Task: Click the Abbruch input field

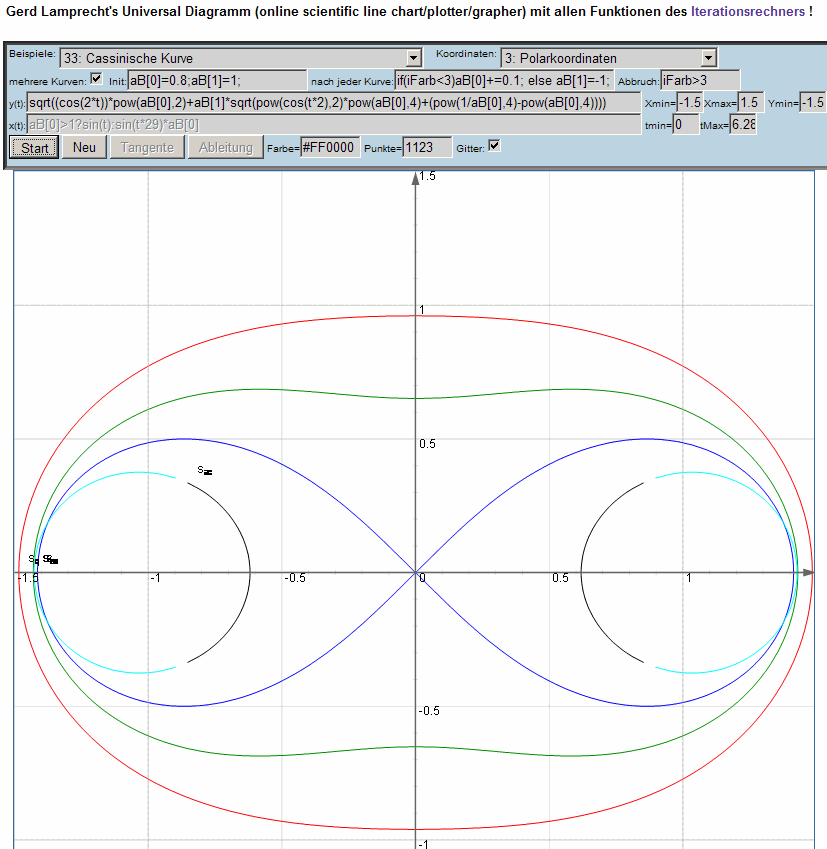Action: [x=700, y=81]
